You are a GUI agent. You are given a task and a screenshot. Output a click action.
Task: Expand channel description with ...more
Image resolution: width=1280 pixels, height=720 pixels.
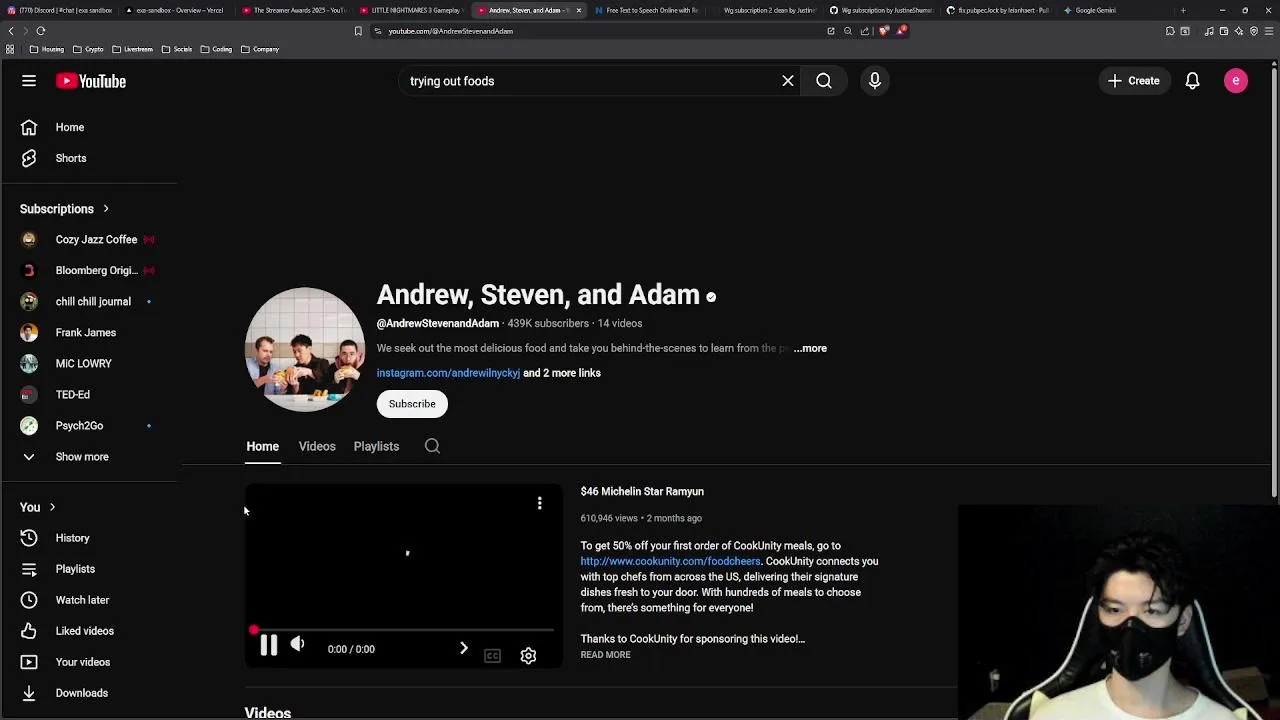pyautogui.click(x=810, y=348)
